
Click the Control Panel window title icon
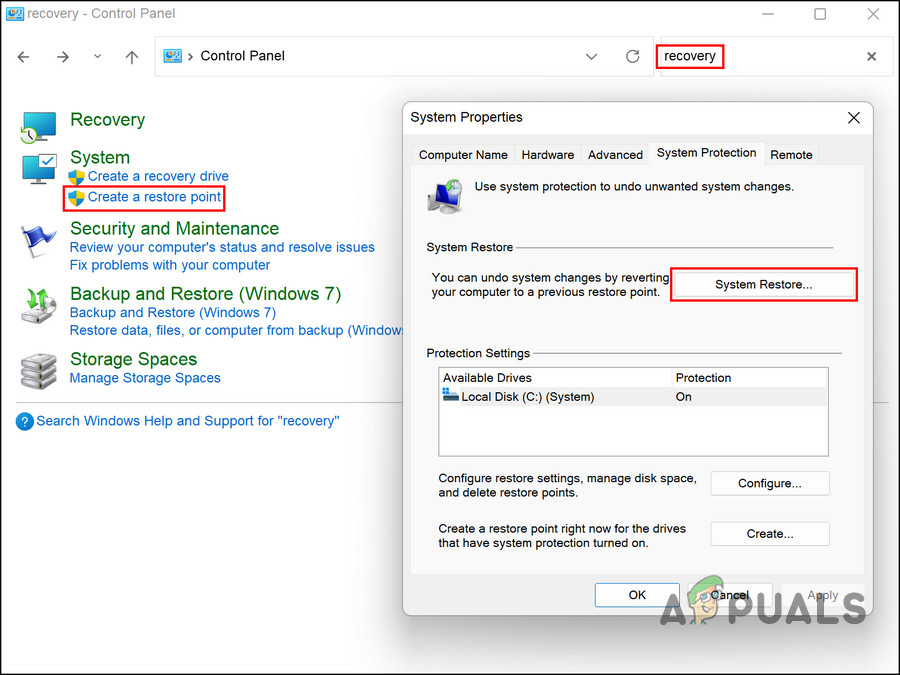[x=14, y=13]
